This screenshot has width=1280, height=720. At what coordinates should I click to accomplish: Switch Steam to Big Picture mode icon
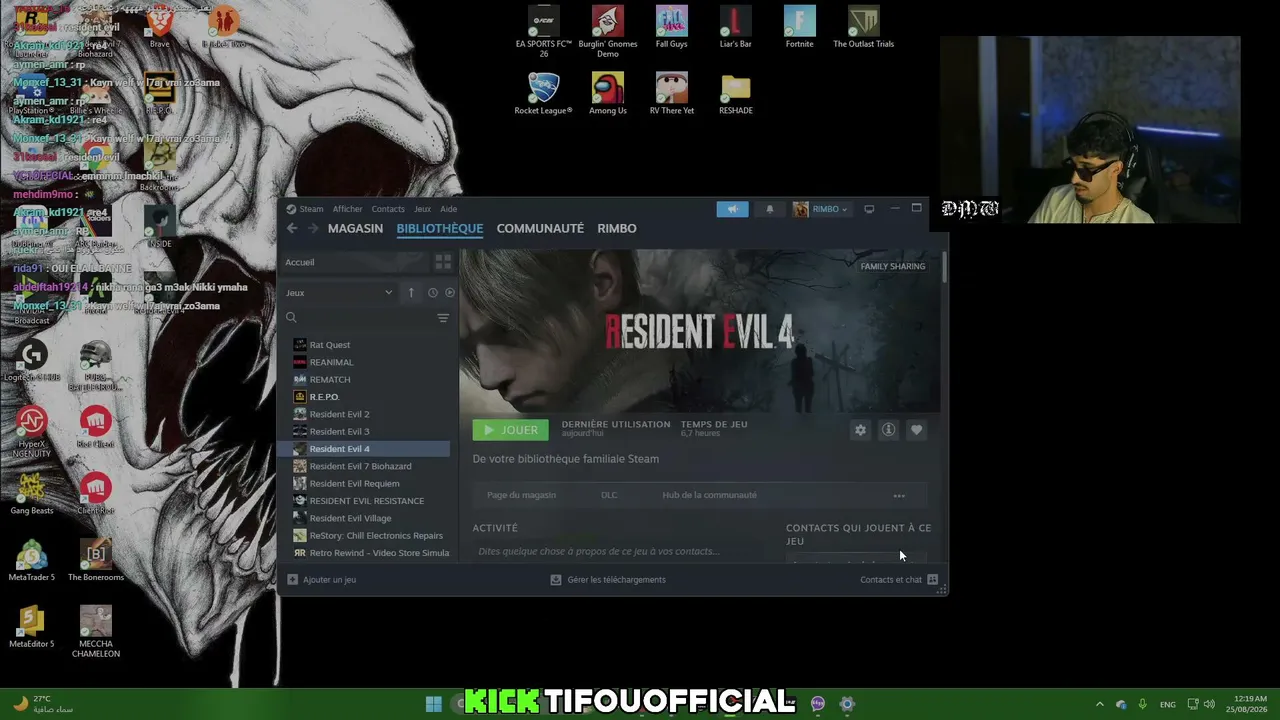(x=869, y=209)
